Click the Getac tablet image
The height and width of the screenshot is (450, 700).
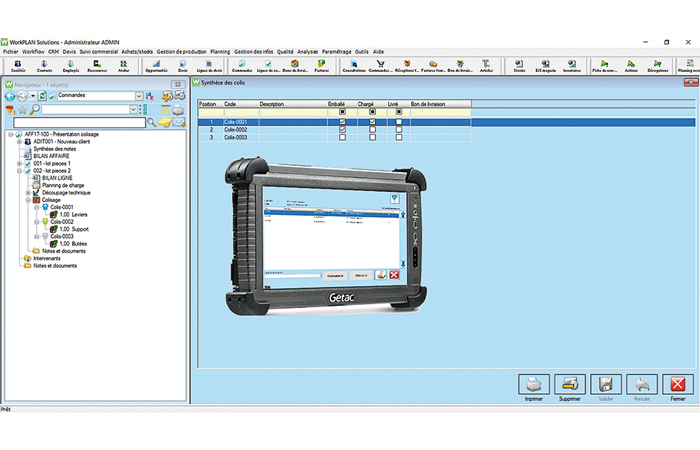coord(325,237)
